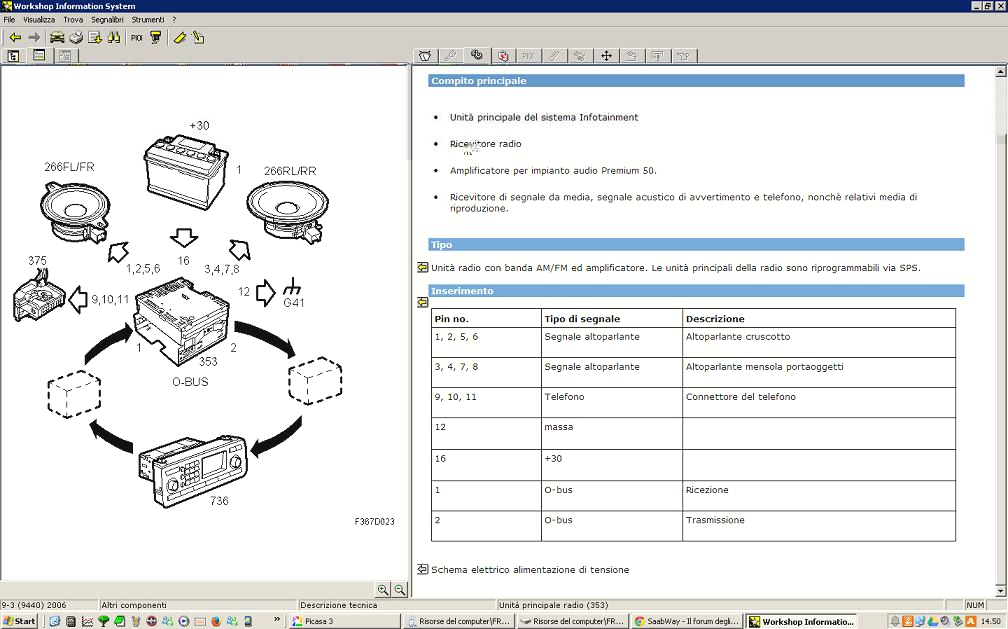This screenshot has height=629, width=1008.
Task: Select the four-way arrows tab icon
Action: click(x=606, y=56)
